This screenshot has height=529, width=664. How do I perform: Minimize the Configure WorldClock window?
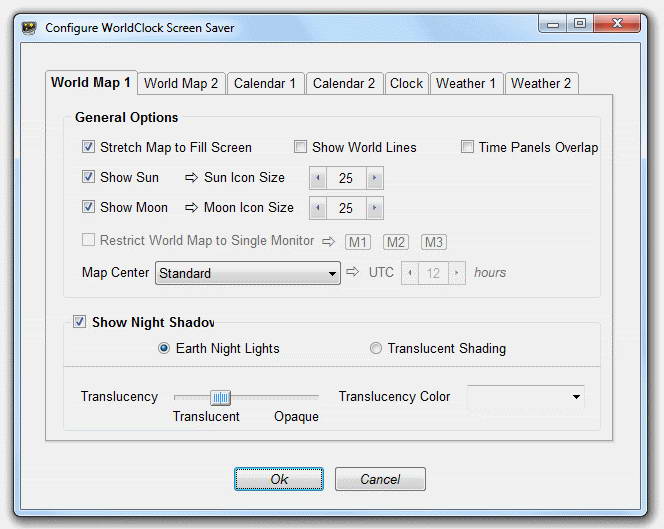[553, 24]
